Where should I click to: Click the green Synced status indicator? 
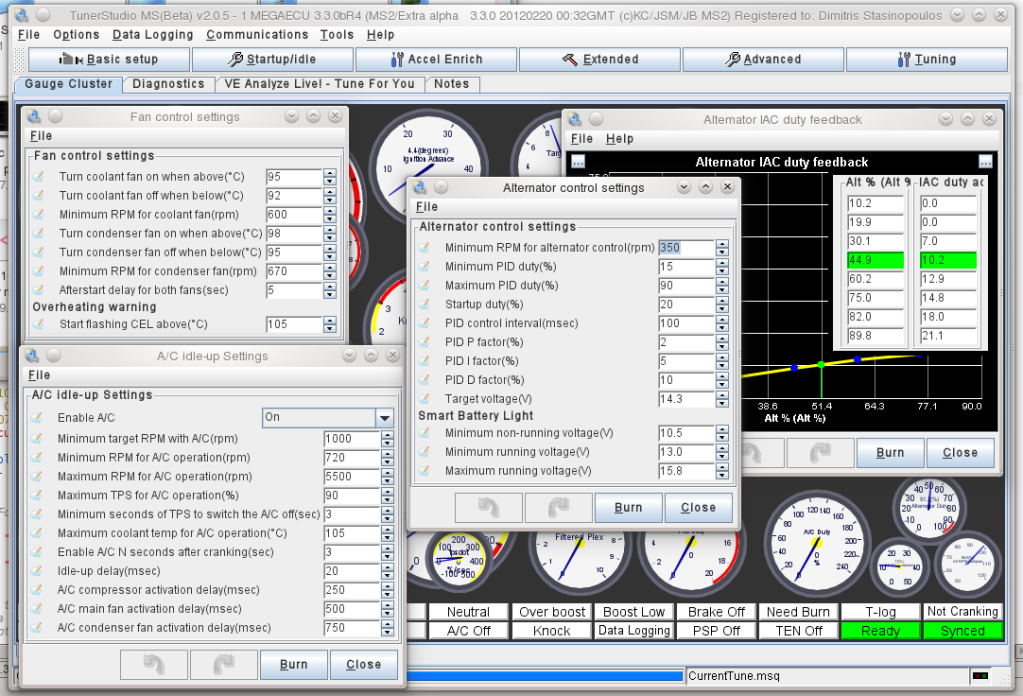[x=963, y=631]
